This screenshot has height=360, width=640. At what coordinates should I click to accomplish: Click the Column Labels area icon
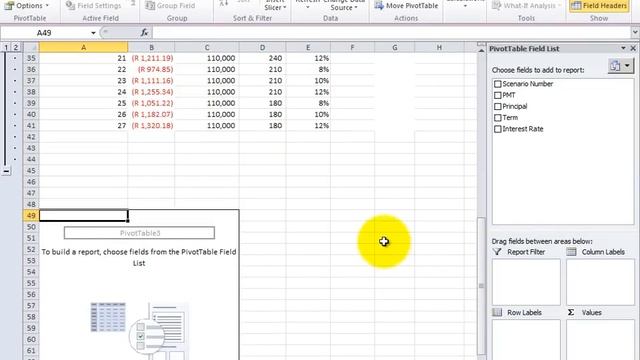click(571, 252)
